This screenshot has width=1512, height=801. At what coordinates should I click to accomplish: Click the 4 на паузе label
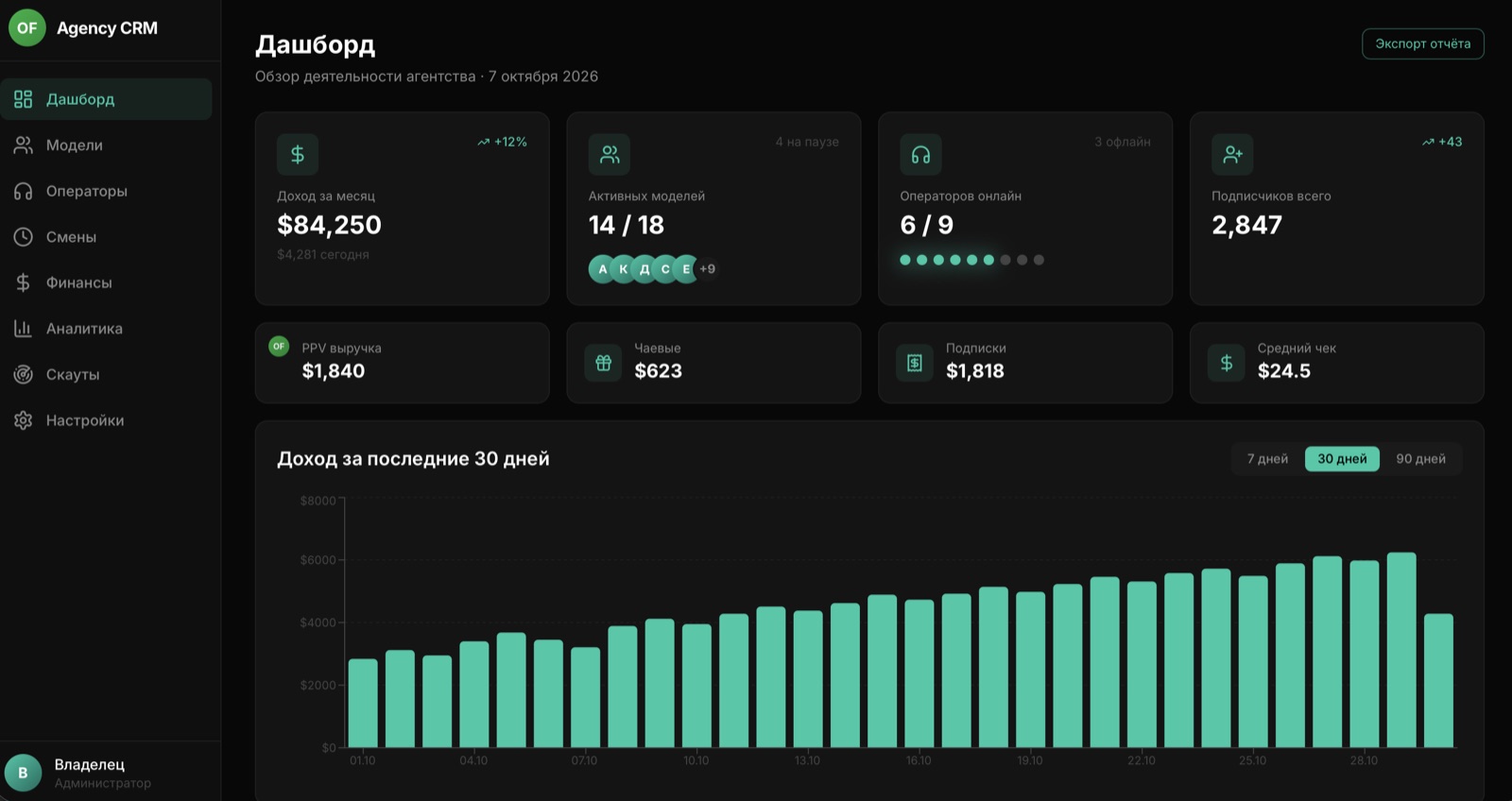807,142
